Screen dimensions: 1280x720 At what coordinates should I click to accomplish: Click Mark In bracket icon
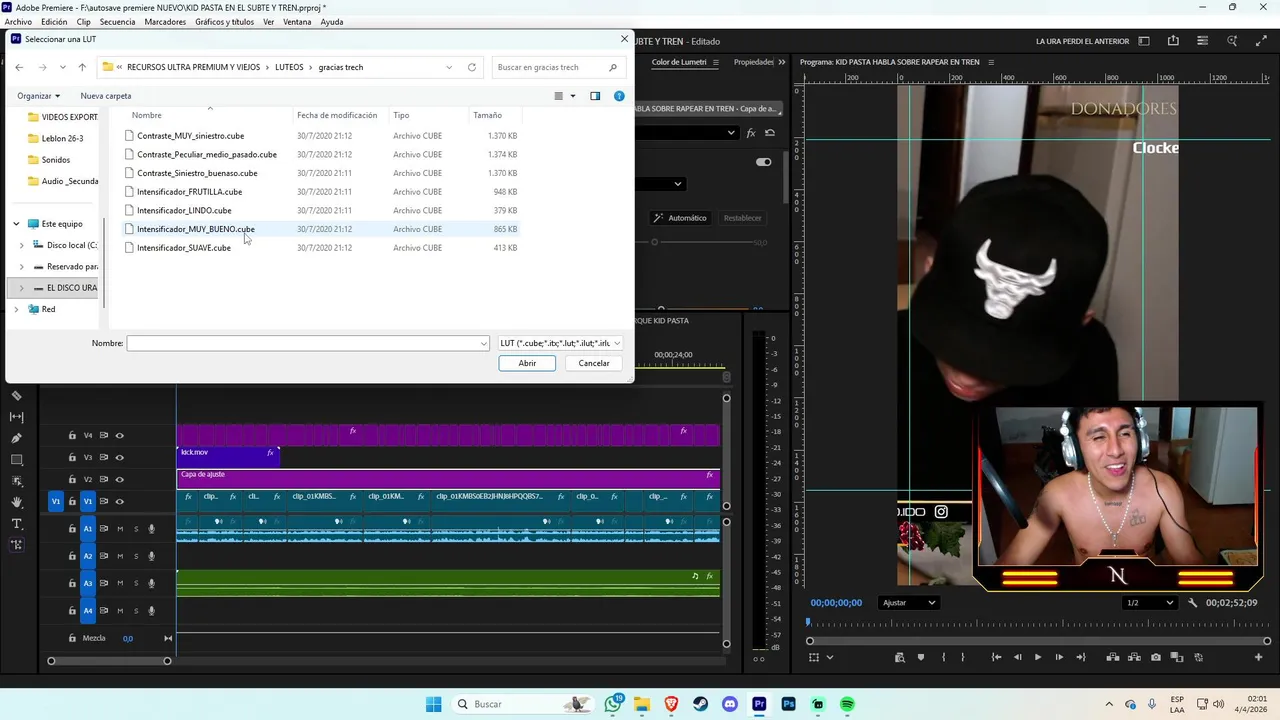(x=943, y=657)
